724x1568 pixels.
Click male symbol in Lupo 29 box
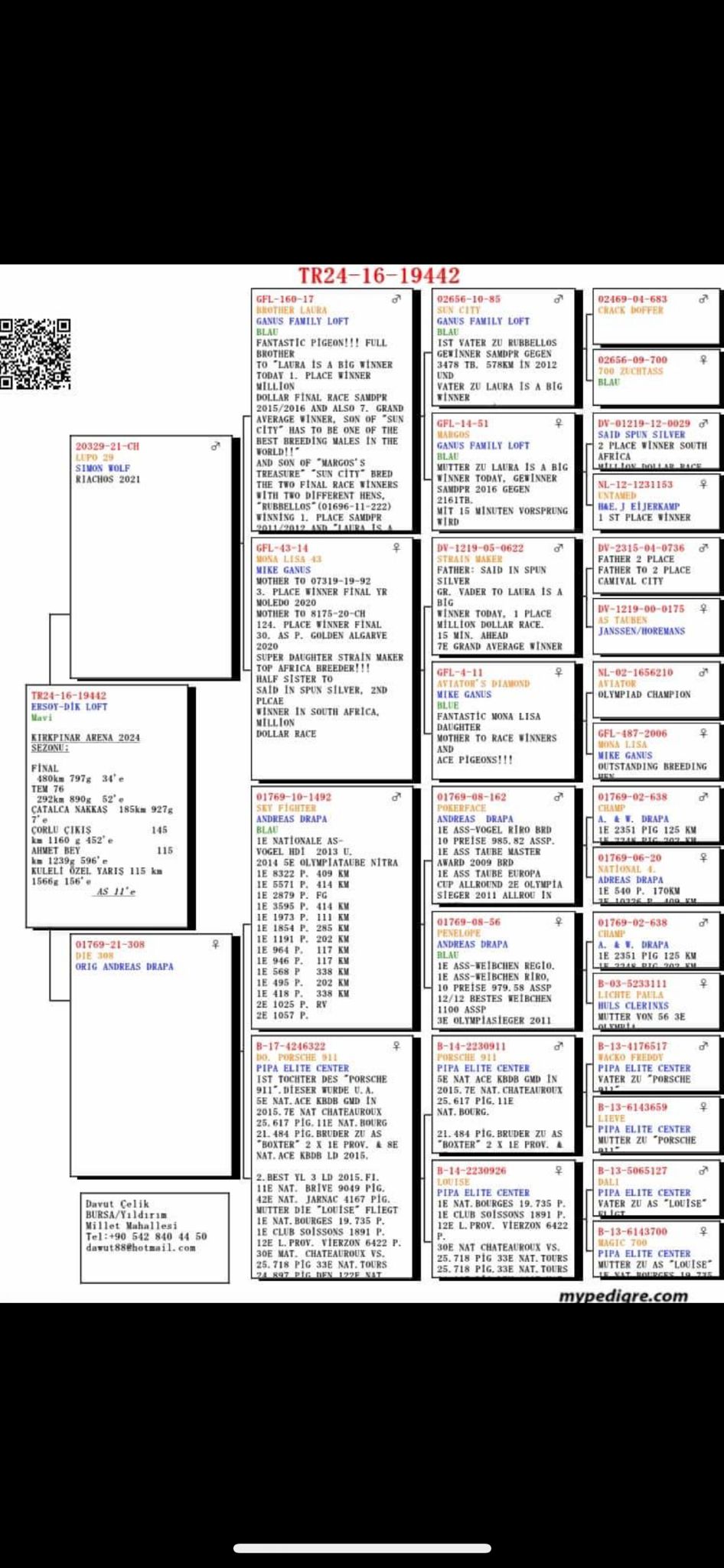(x=215, y=446)
